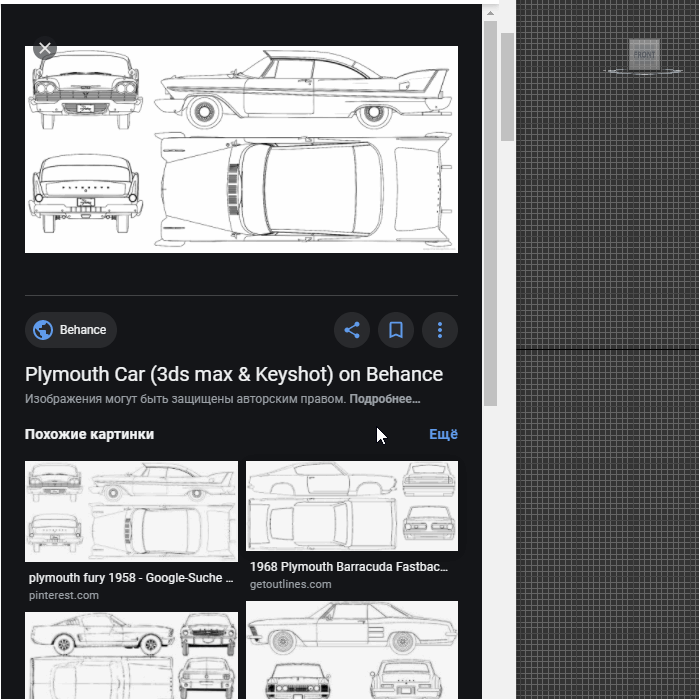Click the 1968 Plymouth Barracuda Fastback caption
The height and width of the screenshot is (699, 699).
pyautogui.click(x=349, y=567)
